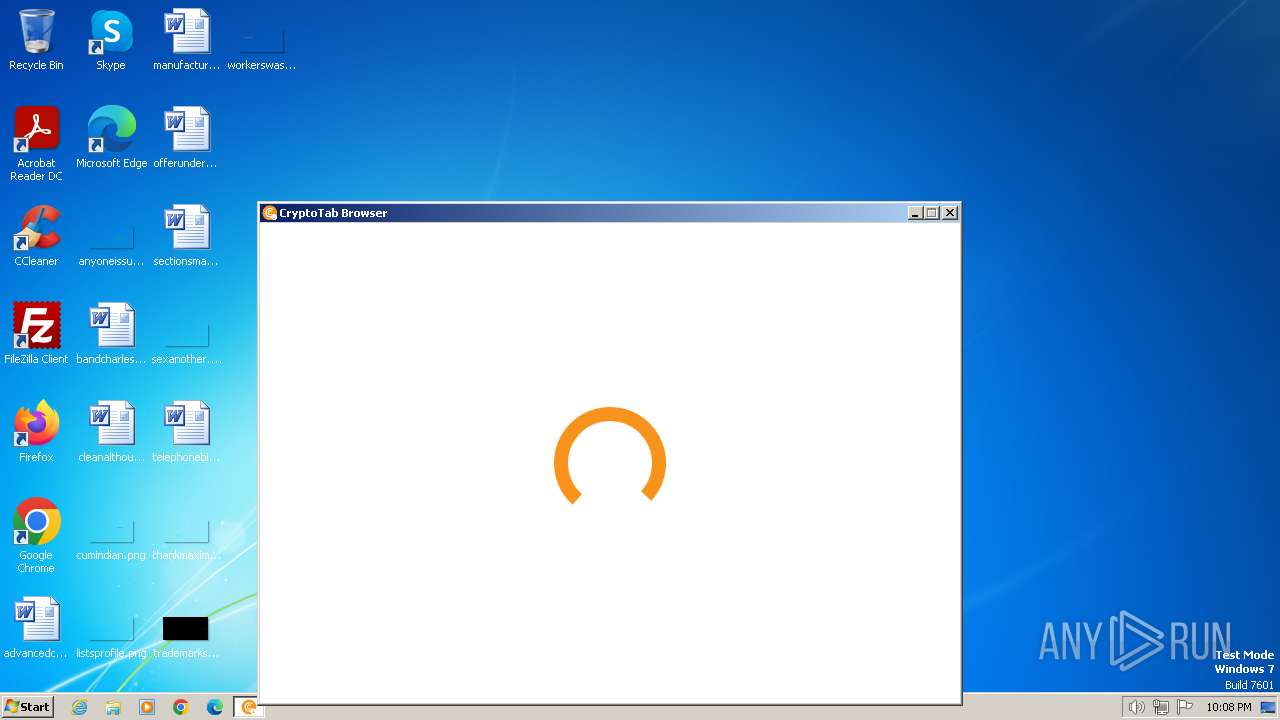Open the network status tray icon
The width and height of the screenshot is (1280, 720).
[x=1161, y=707]
